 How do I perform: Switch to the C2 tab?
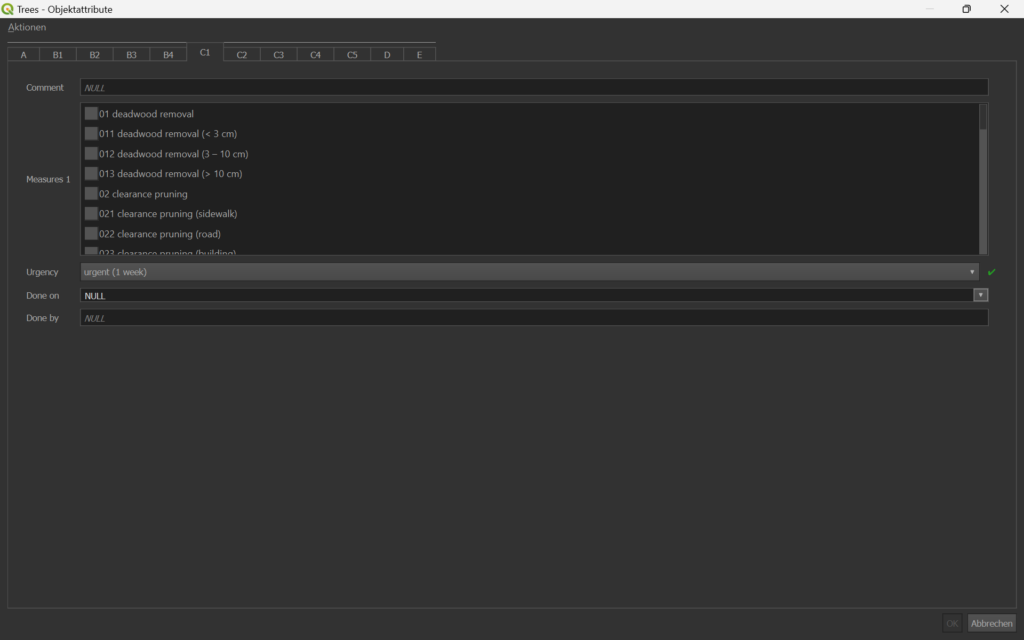[242, 54]
